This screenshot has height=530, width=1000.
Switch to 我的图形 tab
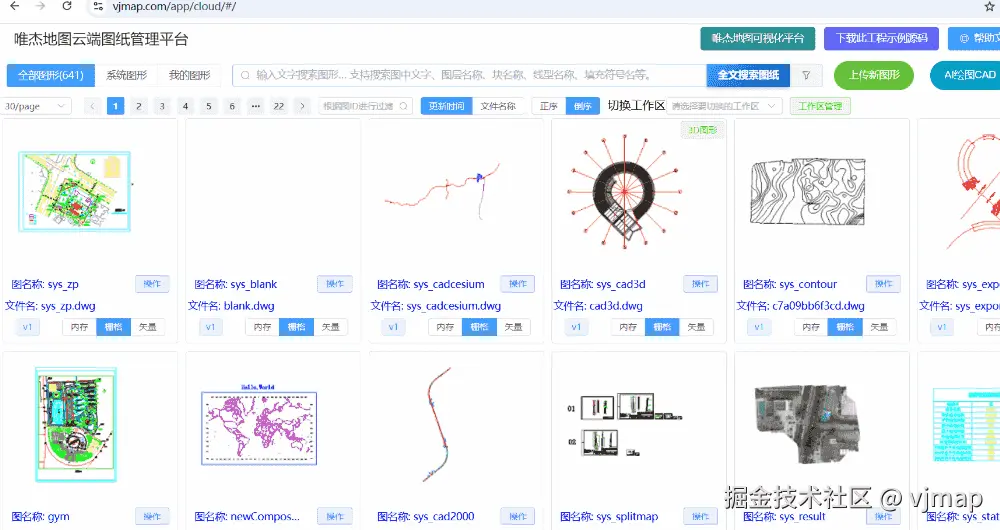[189, 75]
